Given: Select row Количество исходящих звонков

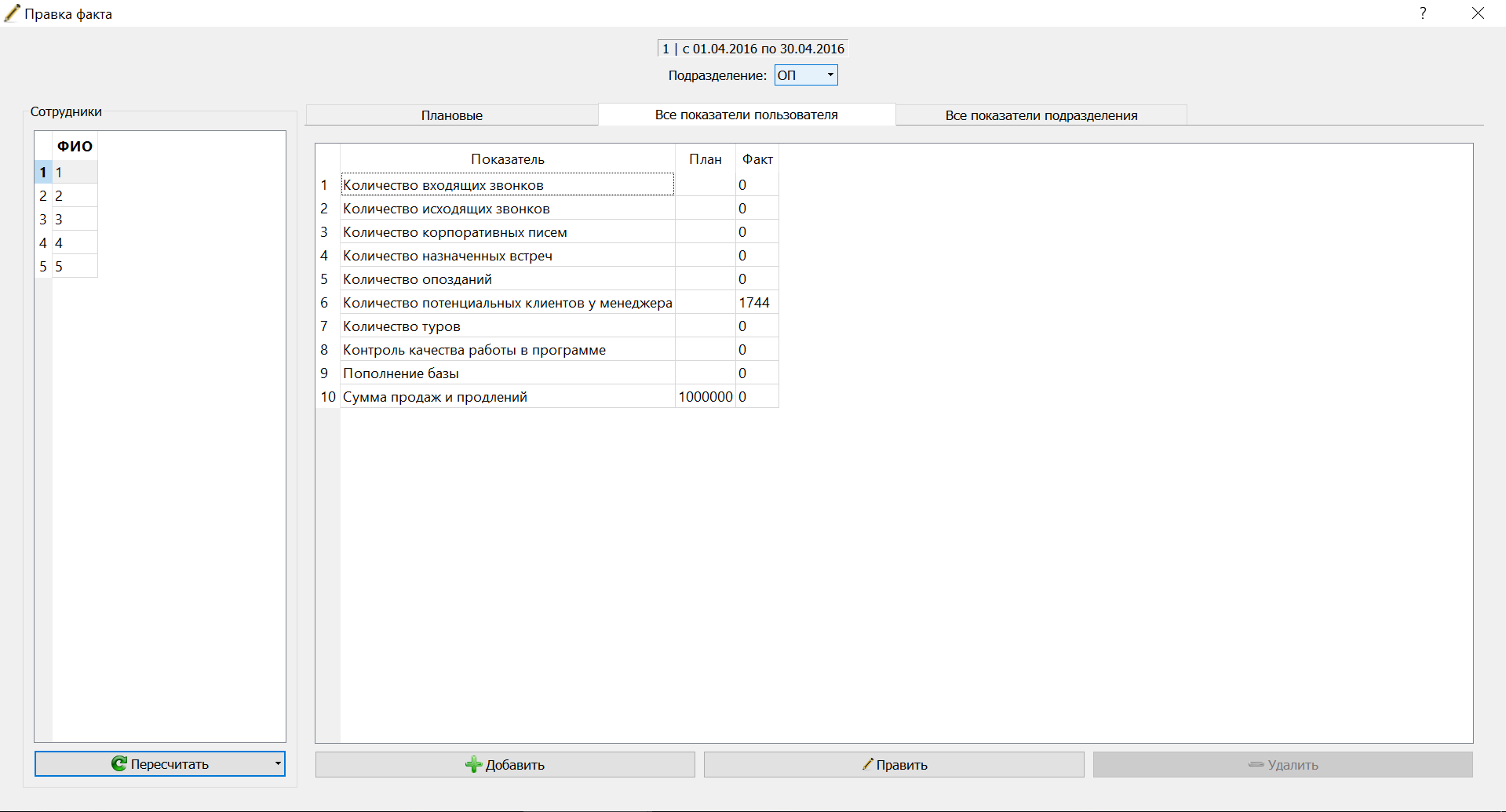Looking at the screenshot, I should pos(508,209).
